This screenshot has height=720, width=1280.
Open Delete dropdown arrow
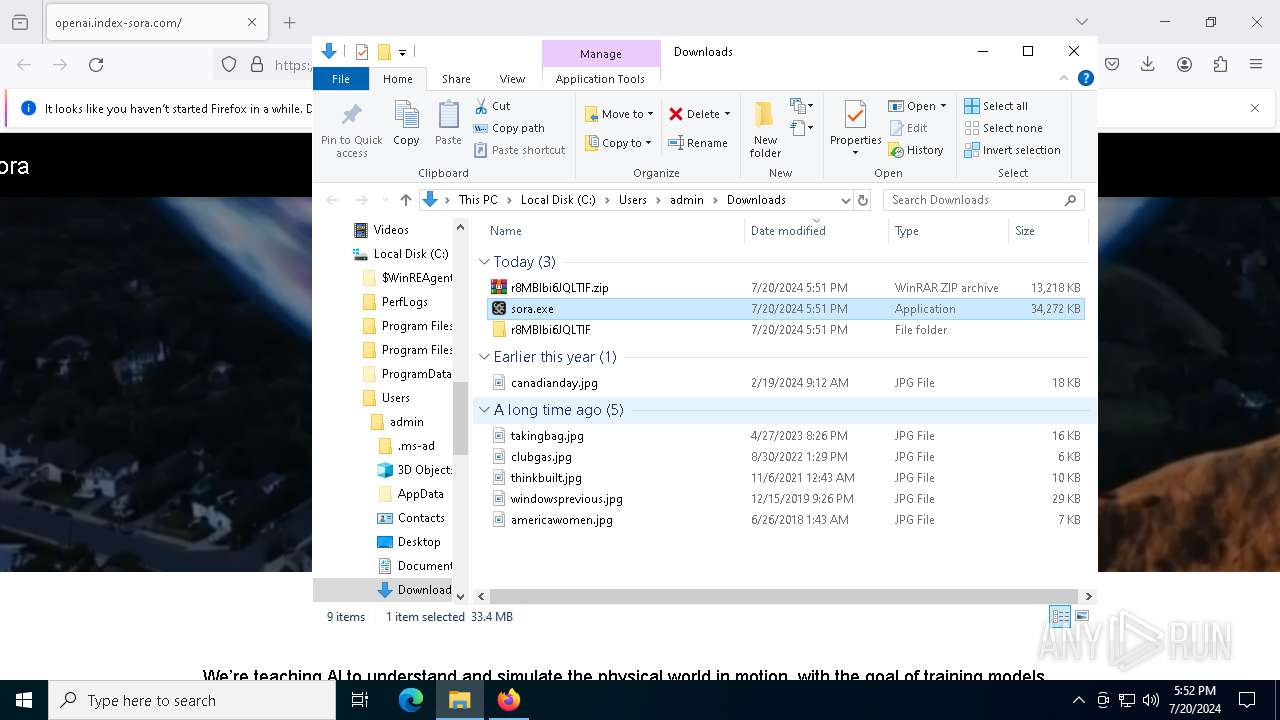[x=727, y=114]
